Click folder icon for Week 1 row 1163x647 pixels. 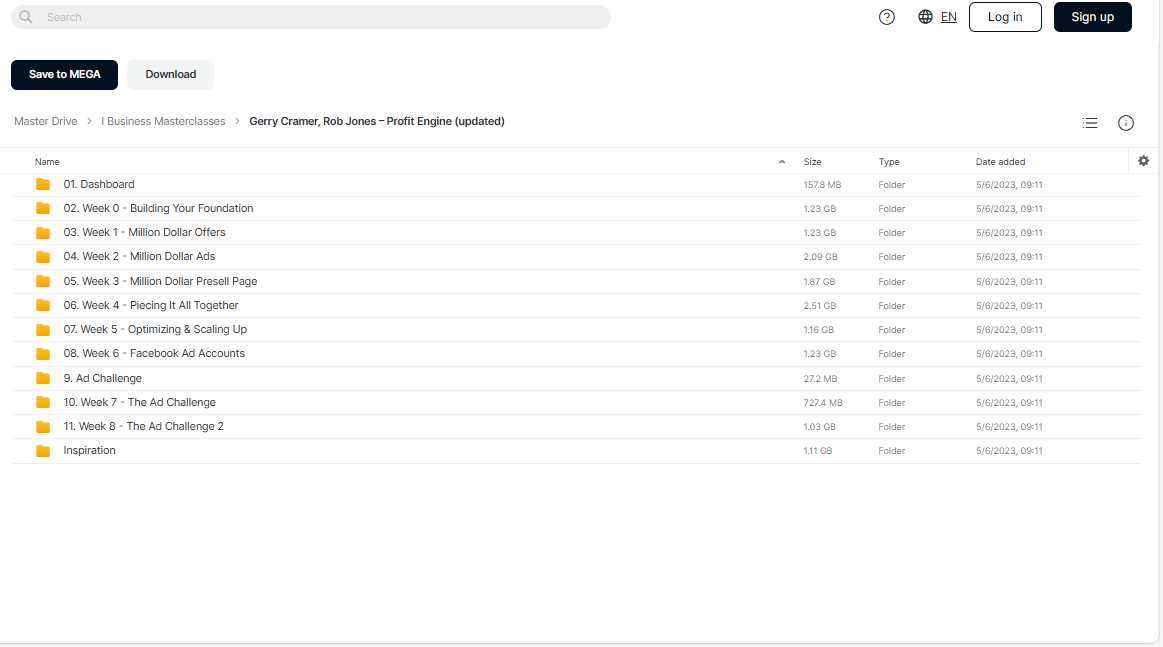point(43,232)
